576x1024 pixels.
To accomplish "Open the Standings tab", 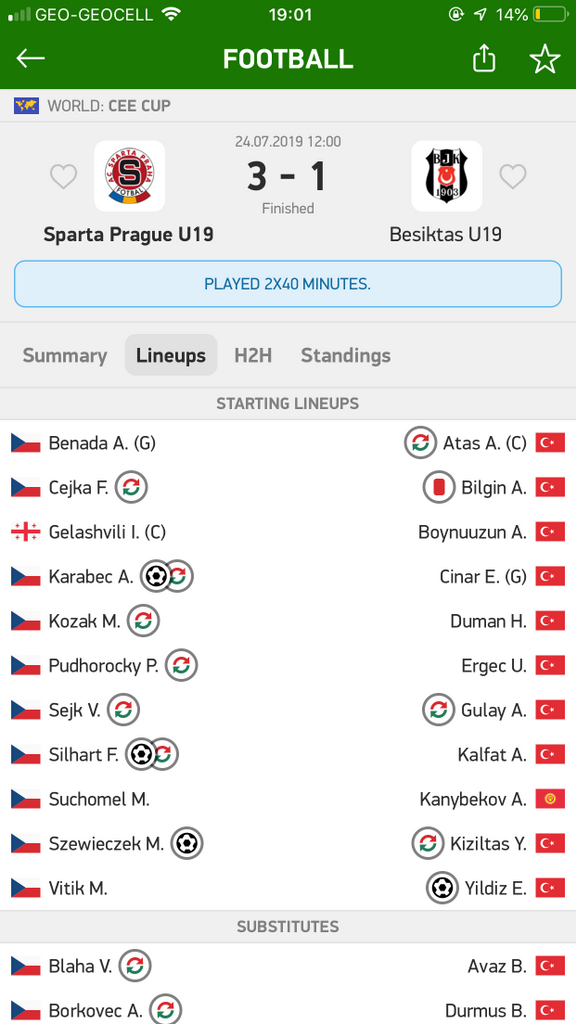I will click(345, 355).
